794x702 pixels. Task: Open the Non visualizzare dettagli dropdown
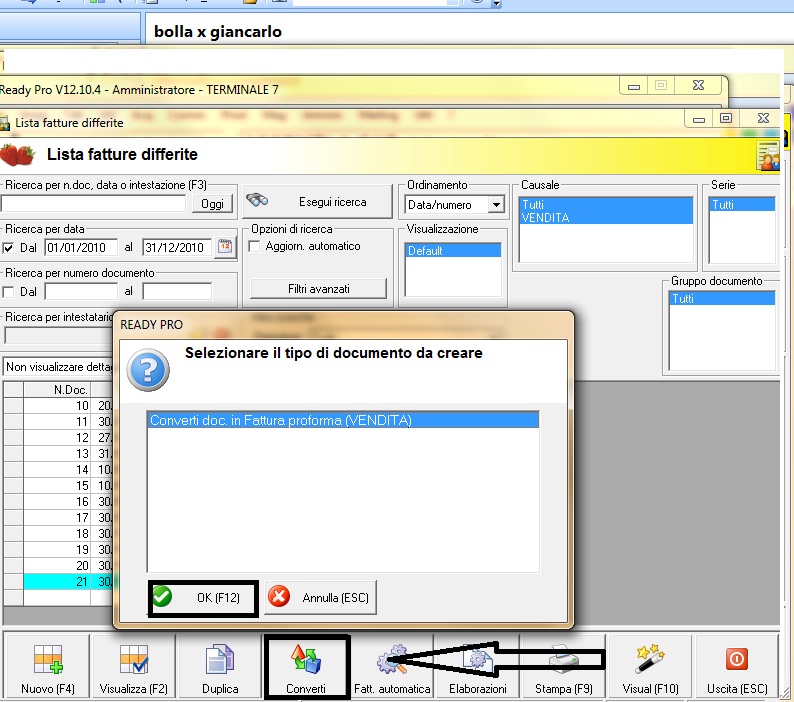pos(58,367)
